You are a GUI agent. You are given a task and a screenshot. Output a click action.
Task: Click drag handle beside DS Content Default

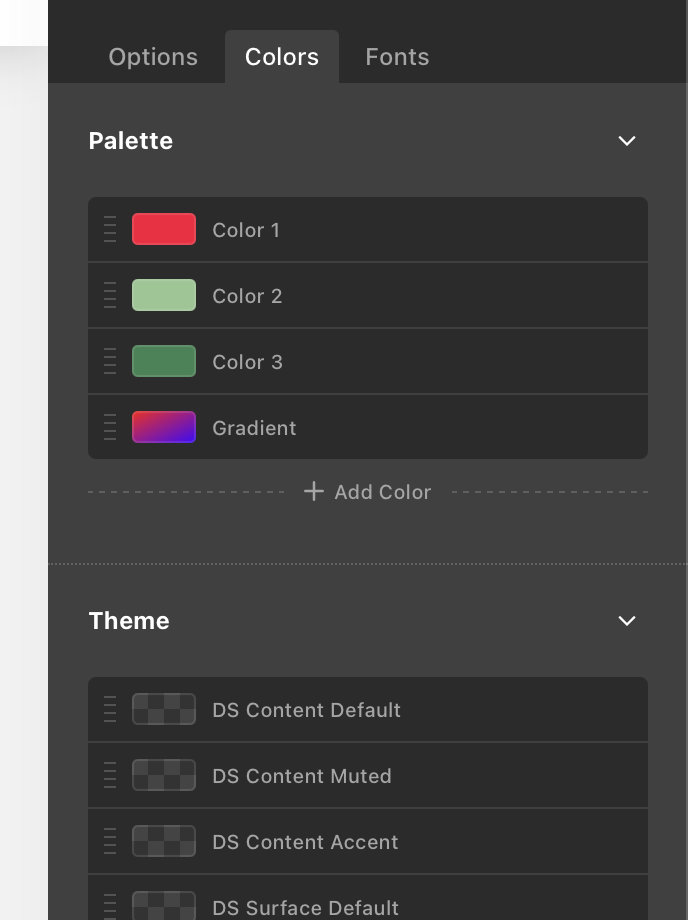click(x=110, y=710)
